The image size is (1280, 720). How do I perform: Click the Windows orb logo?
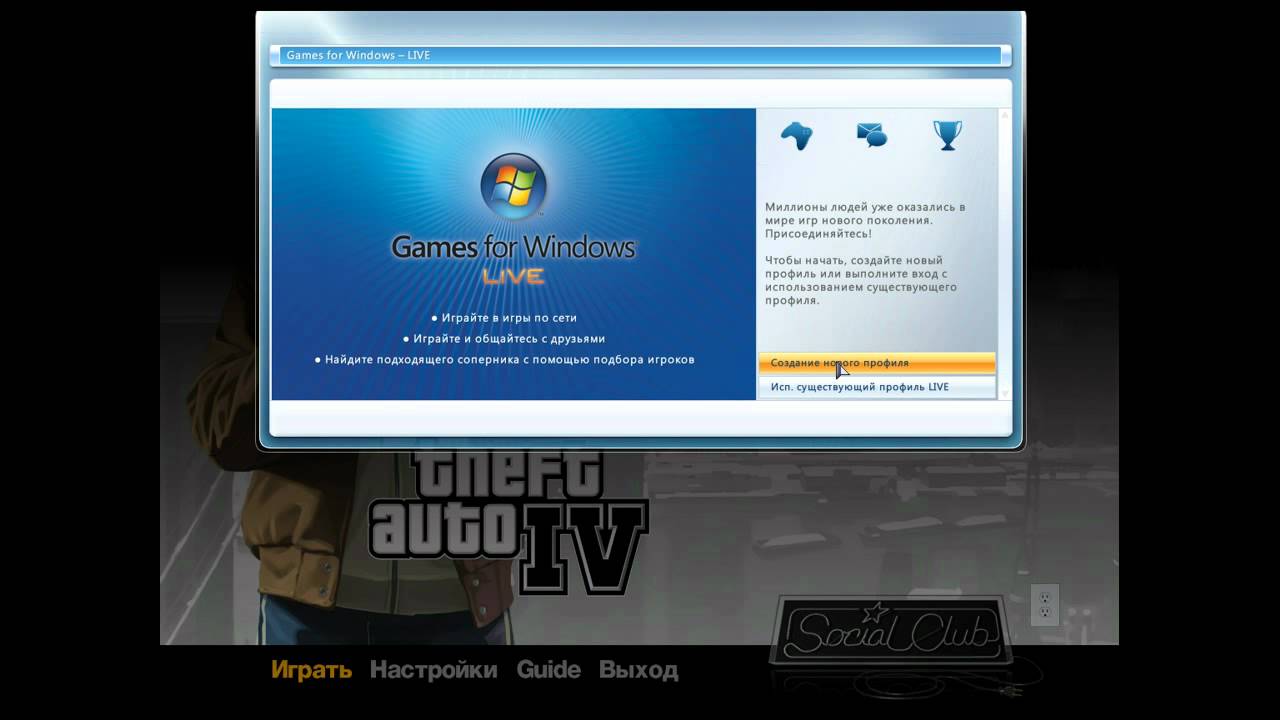point(513,186)
